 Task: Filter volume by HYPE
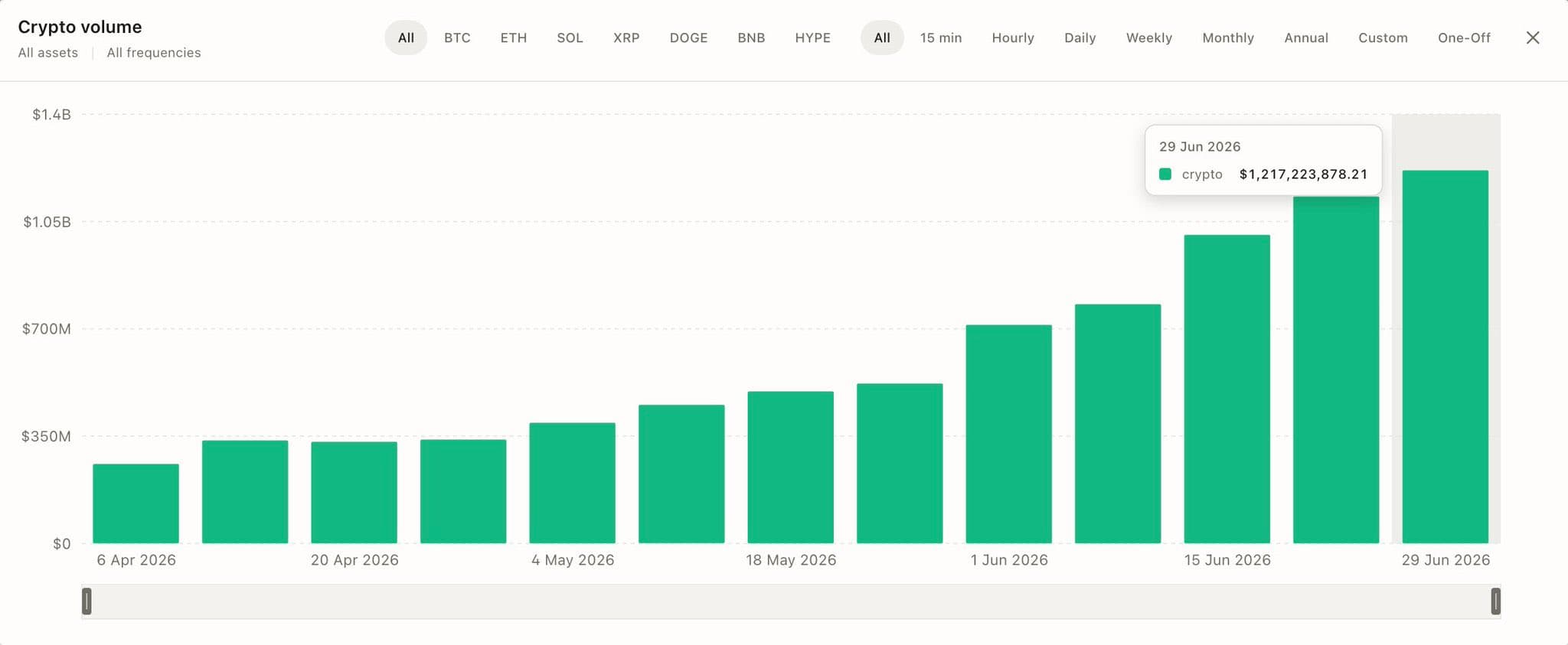point(812,37)
